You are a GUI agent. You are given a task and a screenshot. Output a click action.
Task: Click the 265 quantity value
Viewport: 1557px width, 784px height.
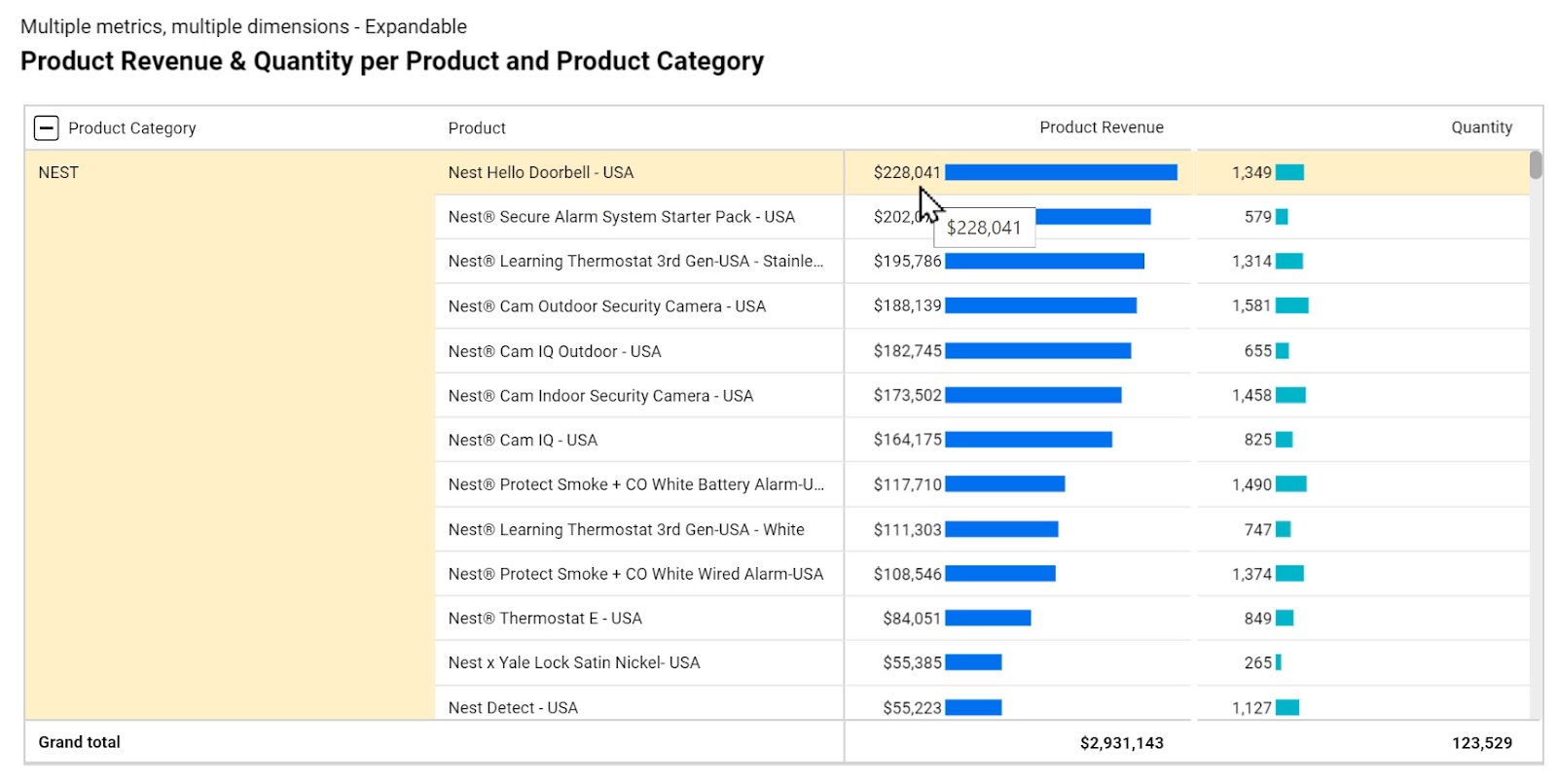tap(1258, 662)
